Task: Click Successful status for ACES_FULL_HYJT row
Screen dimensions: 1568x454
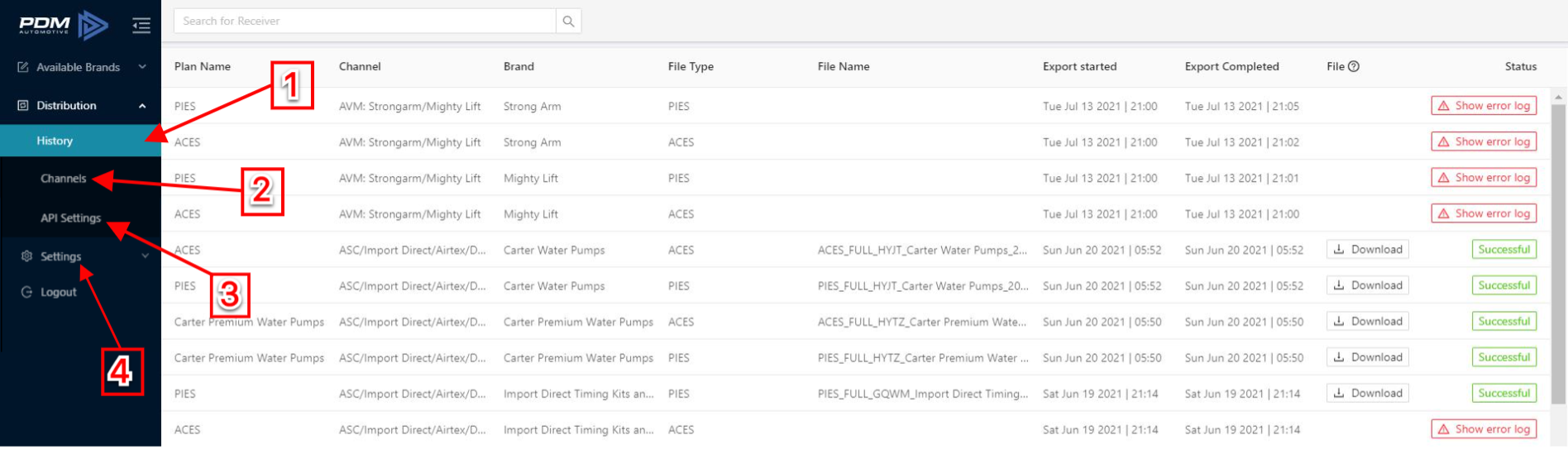Action: tap(1504, 250)
